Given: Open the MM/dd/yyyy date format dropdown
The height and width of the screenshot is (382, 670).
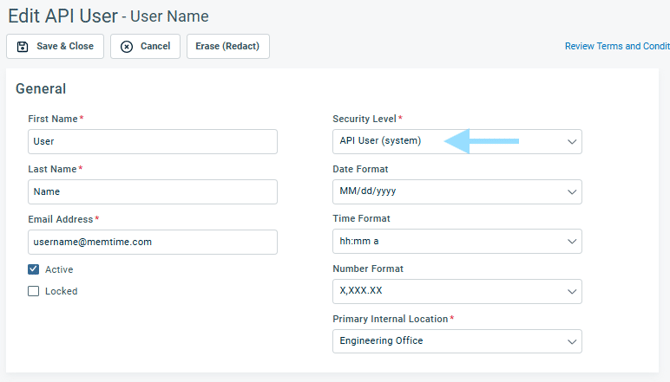Looking at the screenshot, I should (x=457, y=191).
